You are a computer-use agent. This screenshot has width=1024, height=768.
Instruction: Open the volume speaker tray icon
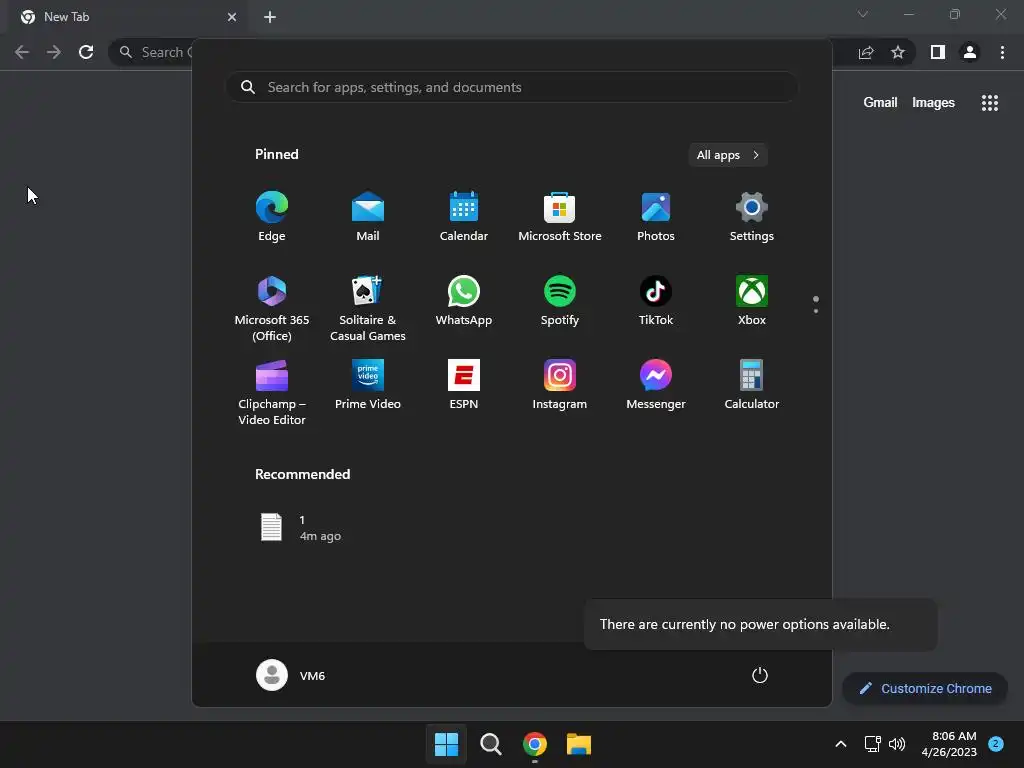click(x=897, y=744)
